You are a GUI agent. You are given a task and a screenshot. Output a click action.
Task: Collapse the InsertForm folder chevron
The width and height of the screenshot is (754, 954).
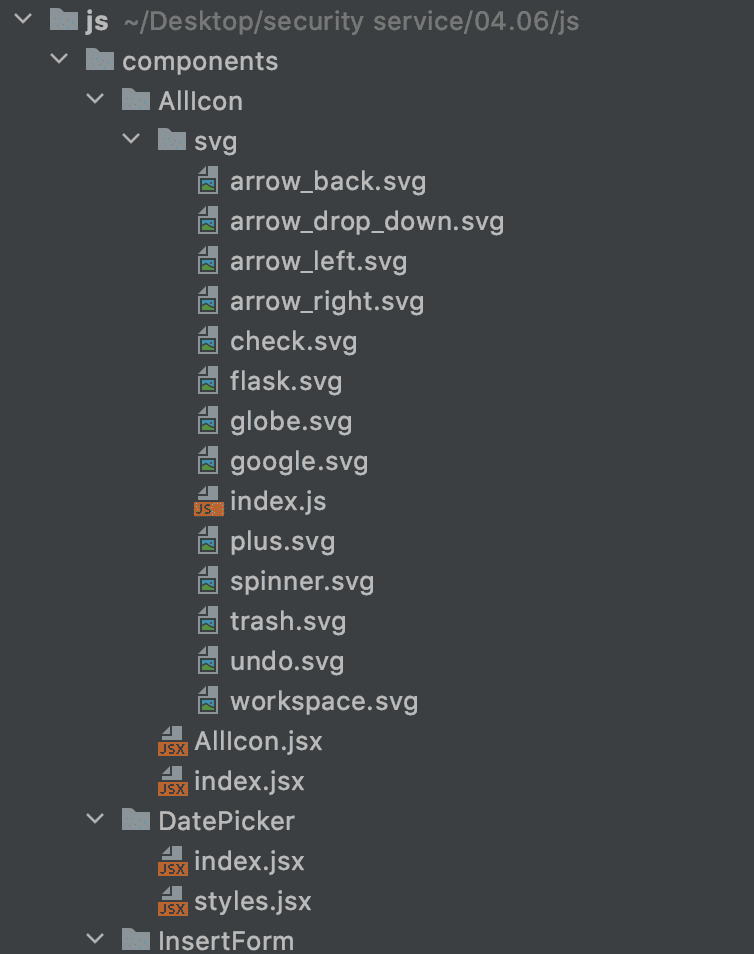[x=95, y=939]
